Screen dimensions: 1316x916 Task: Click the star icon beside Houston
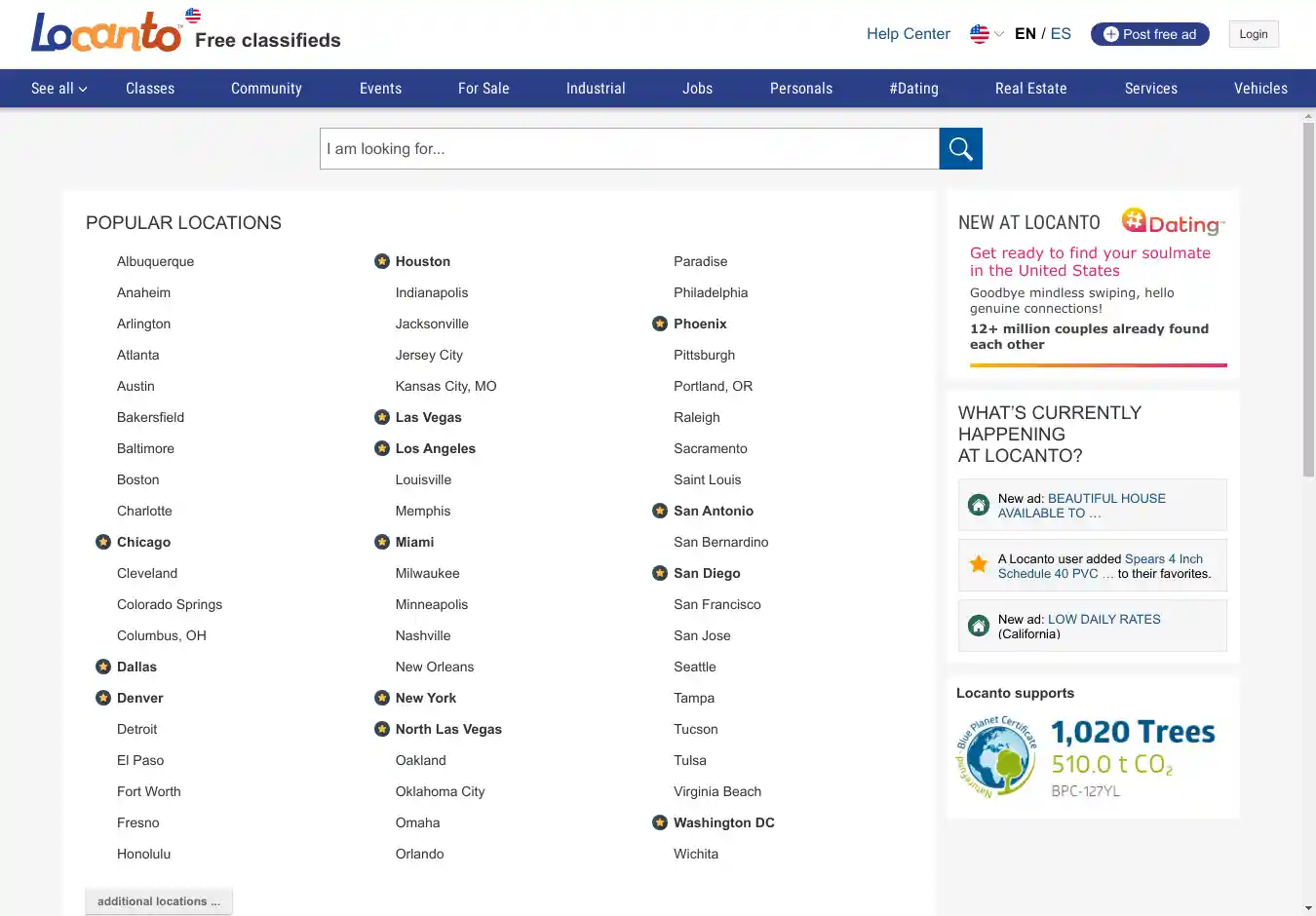tap(382, 261)
